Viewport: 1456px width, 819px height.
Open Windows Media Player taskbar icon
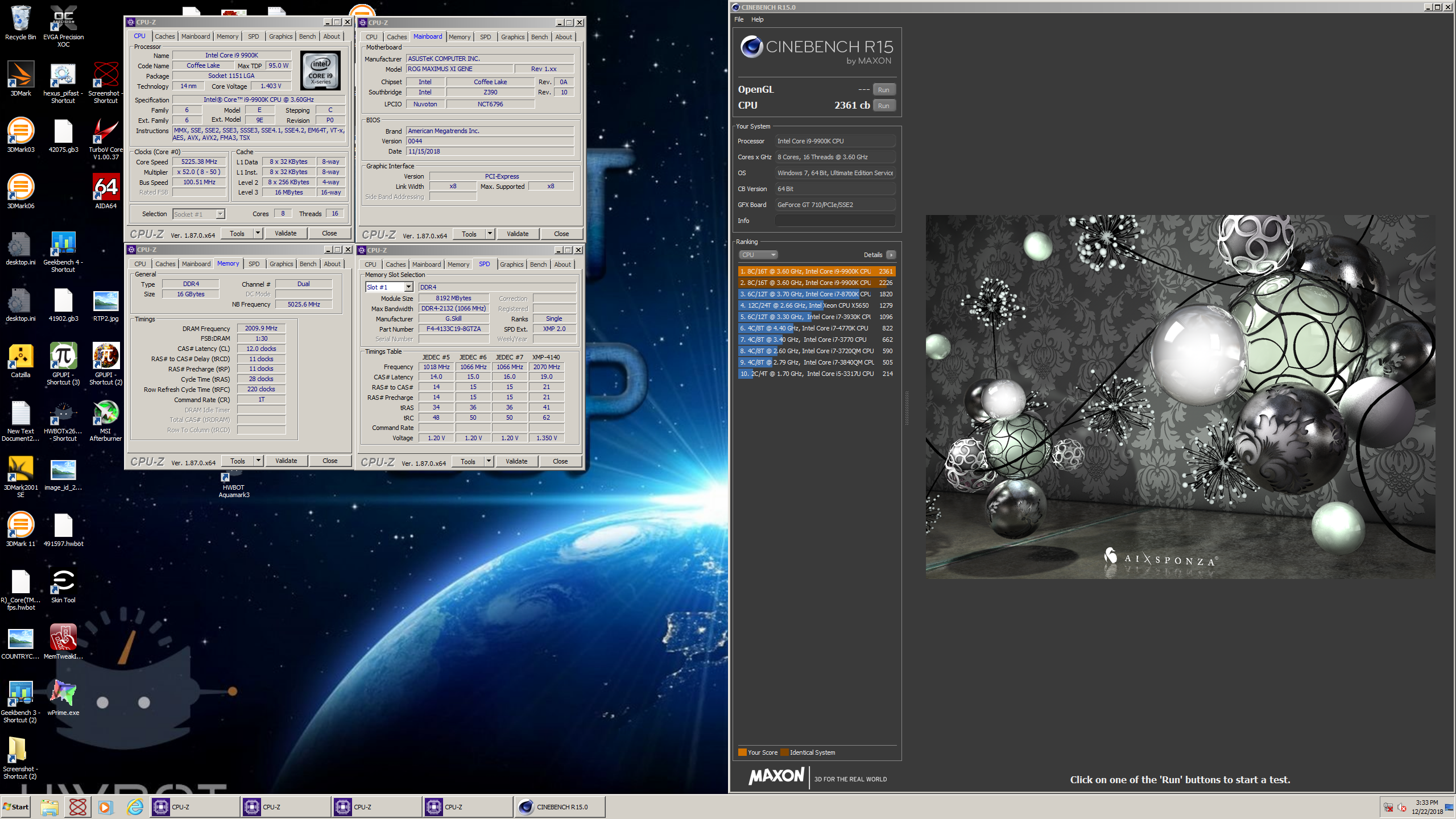[106, 806]
